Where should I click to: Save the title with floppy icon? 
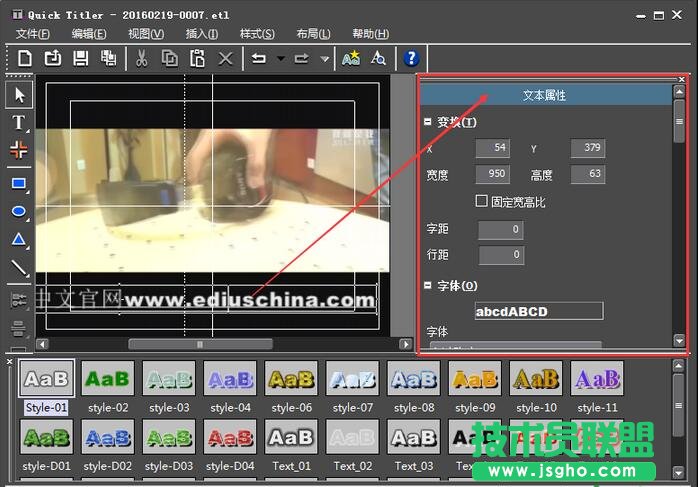(80, 58)
